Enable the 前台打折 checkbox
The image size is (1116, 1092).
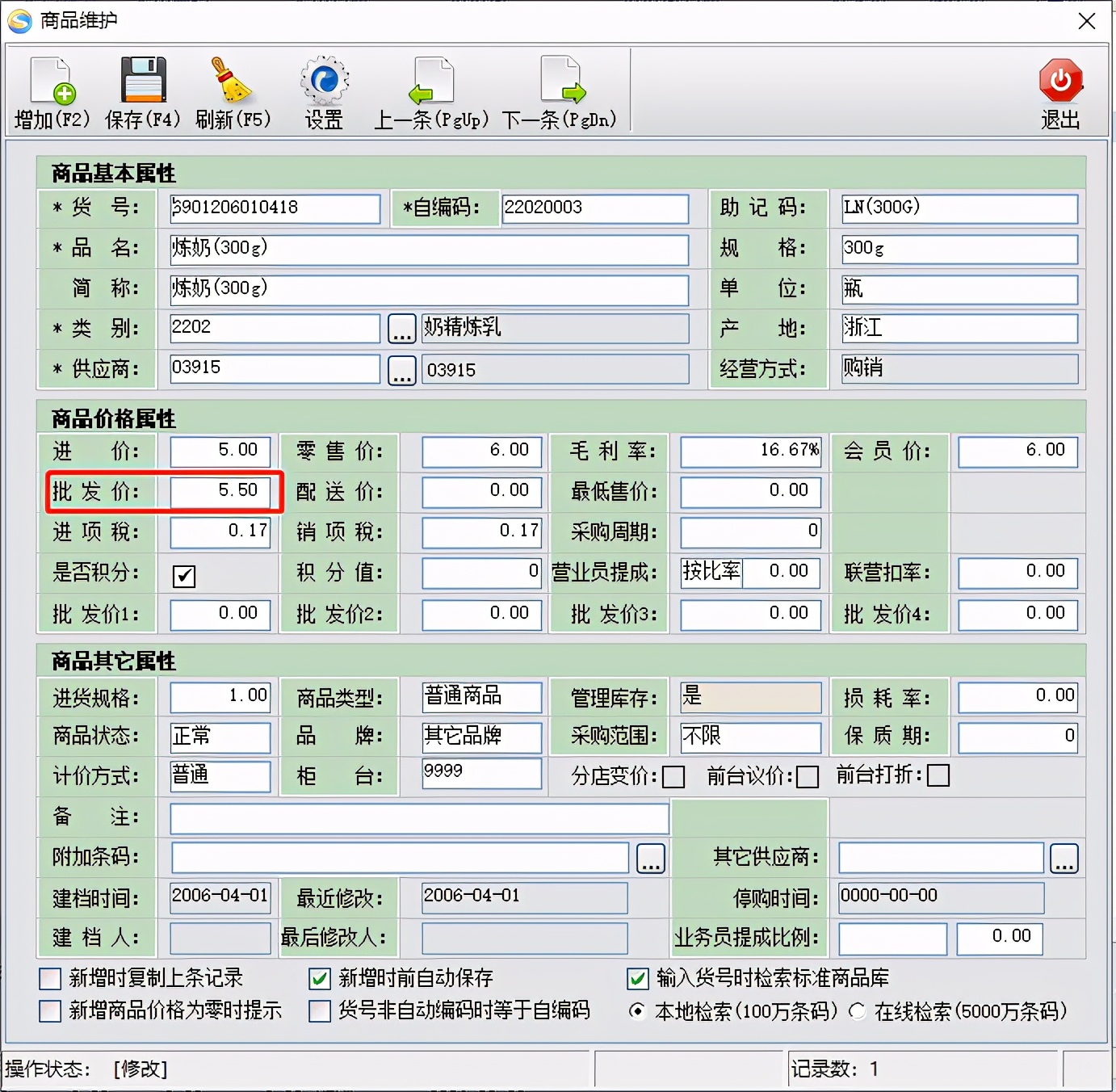[x=938, y=775]
